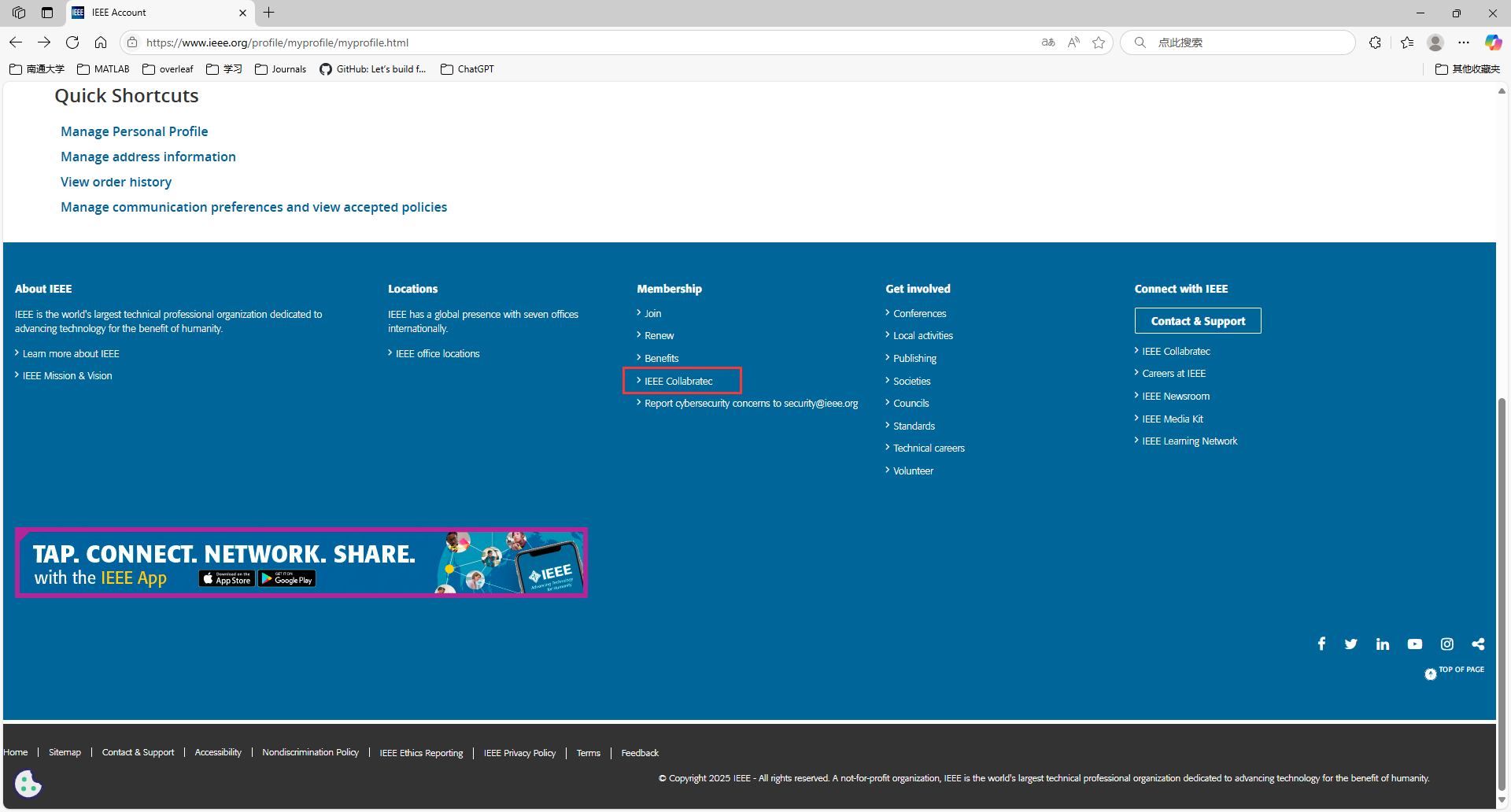Open IEEE YouTube channel icon
The width and height of the screenshot is (1511, 812).
1415,644
